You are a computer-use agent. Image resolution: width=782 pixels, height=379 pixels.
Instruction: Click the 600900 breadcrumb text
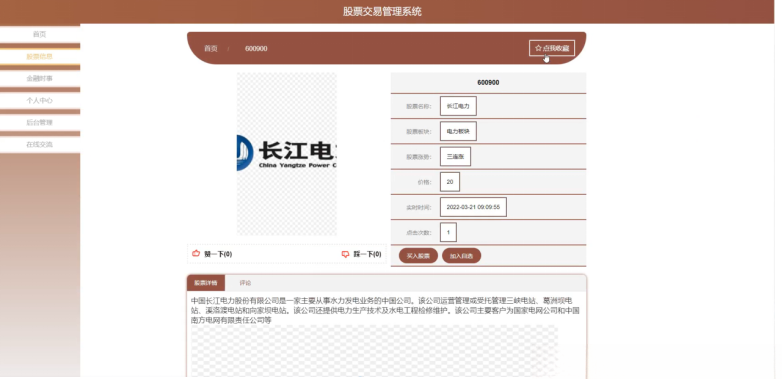point(256,48)
